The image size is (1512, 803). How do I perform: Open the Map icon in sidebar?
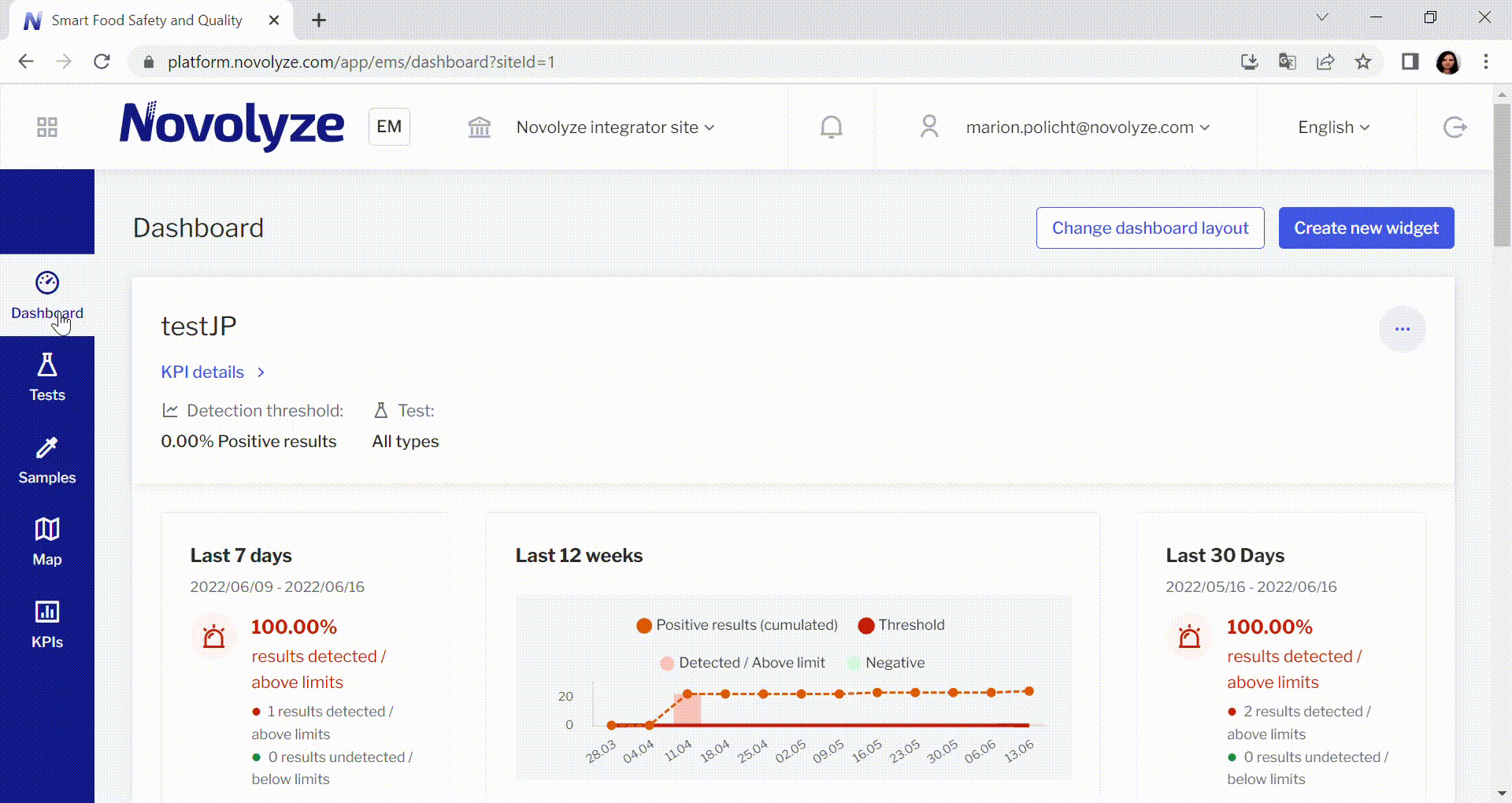pos(47,530)
